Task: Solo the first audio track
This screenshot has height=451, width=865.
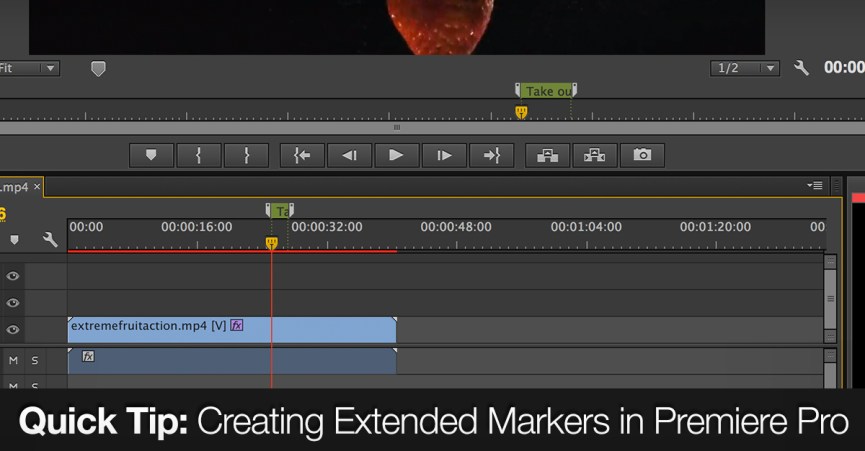Action: point(35,360)
